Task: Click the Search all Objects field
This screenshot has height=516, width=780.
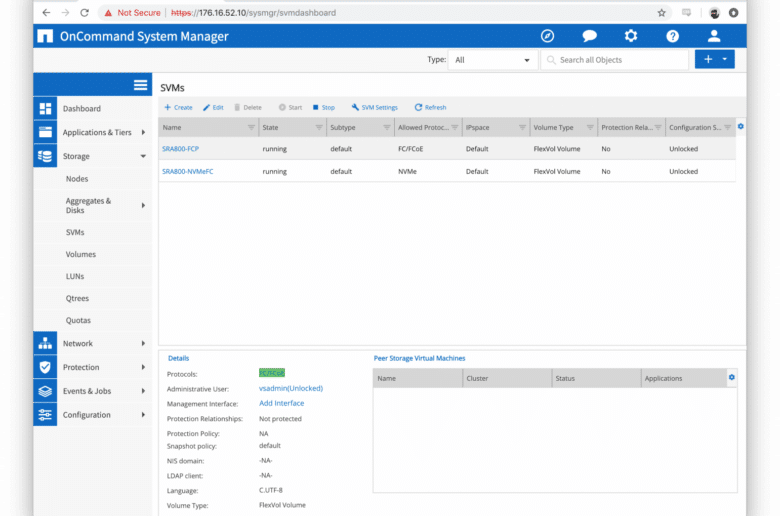Action: pyautogui.click(x=615, y=60)
